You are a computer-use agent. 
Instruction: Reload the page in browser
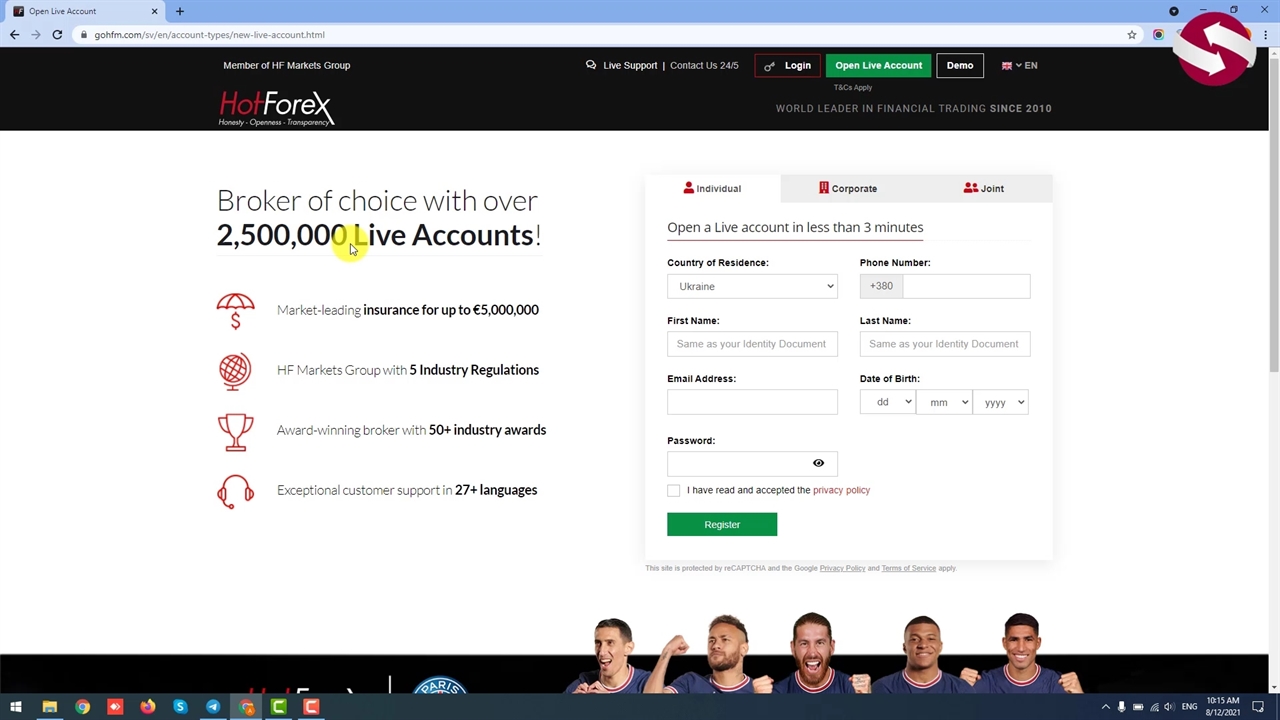tap(57, 35)
